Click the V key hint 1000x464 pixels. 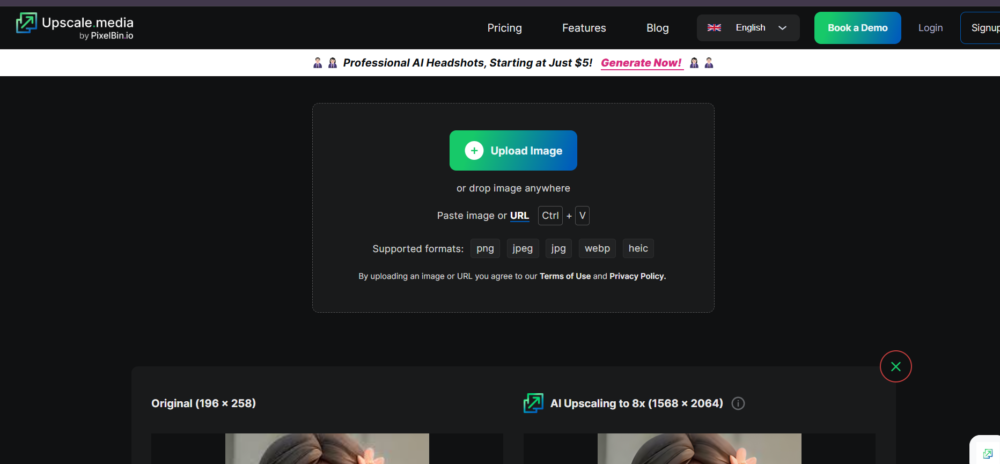coord(582,215)
